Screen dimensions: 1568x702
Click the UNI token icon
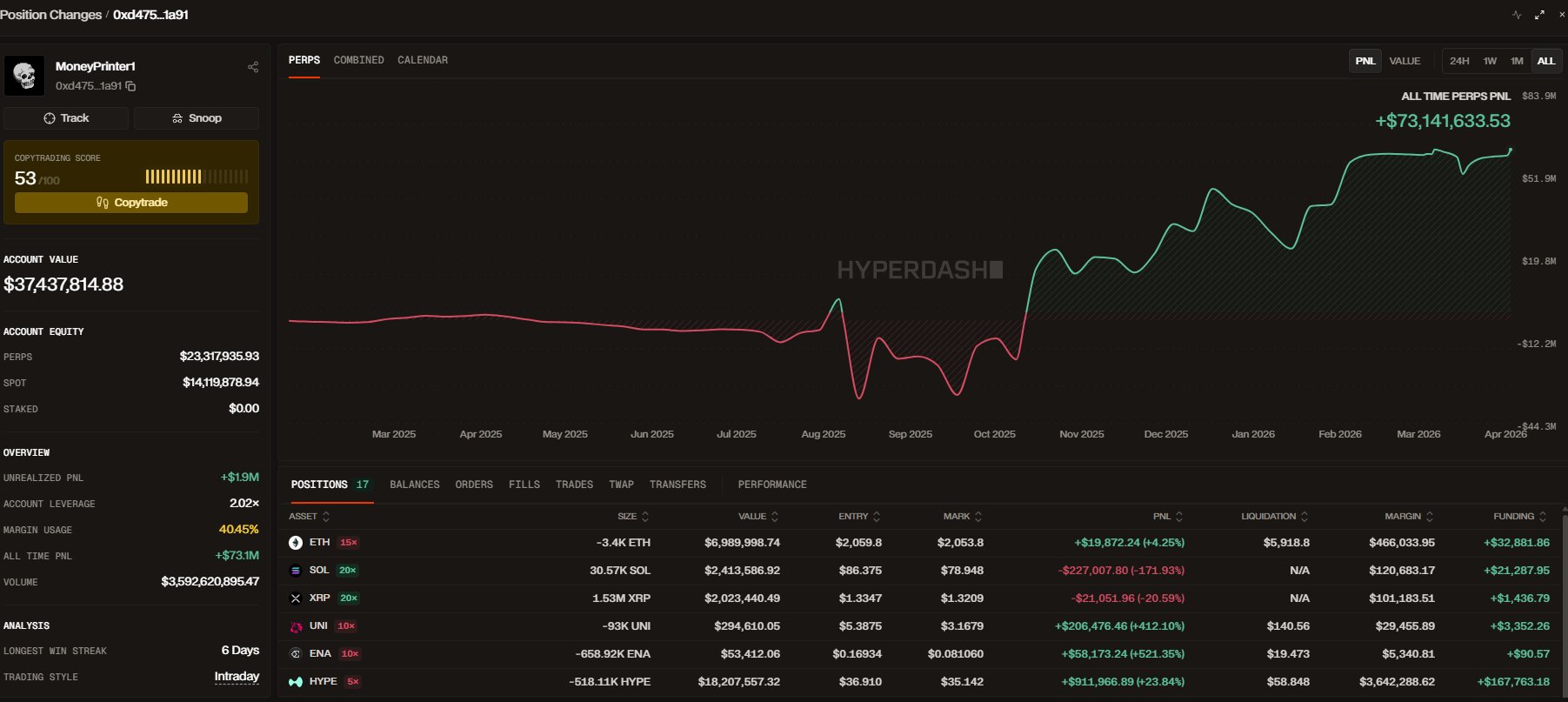click(x=296, y=626)
